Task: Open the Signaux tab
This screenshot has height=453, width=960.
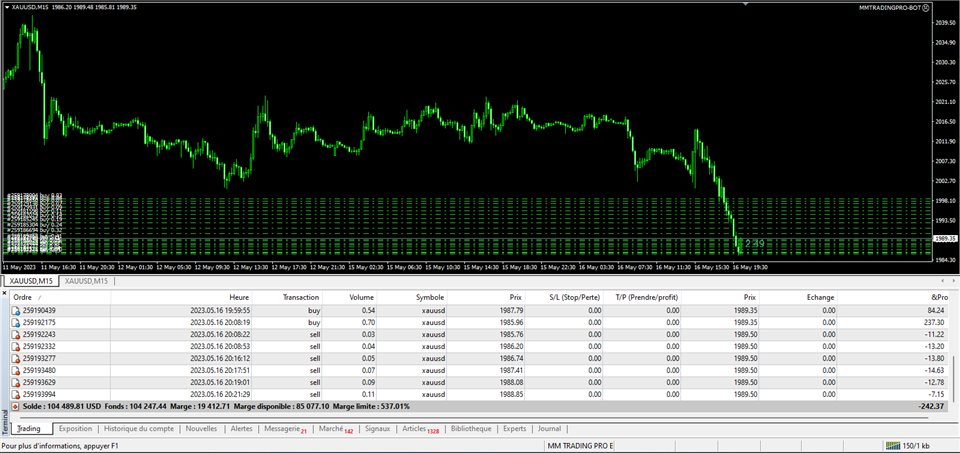Action: [x=377, y=429]
